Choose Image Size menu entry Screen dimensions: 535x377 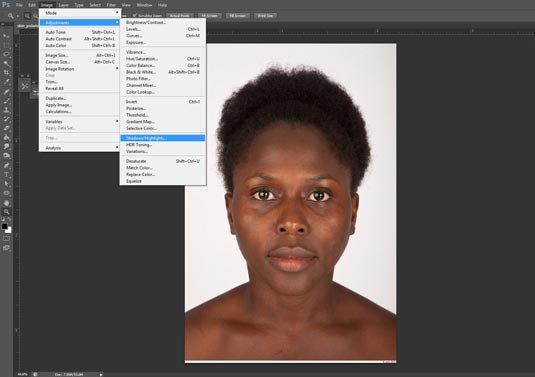point(79,55)
